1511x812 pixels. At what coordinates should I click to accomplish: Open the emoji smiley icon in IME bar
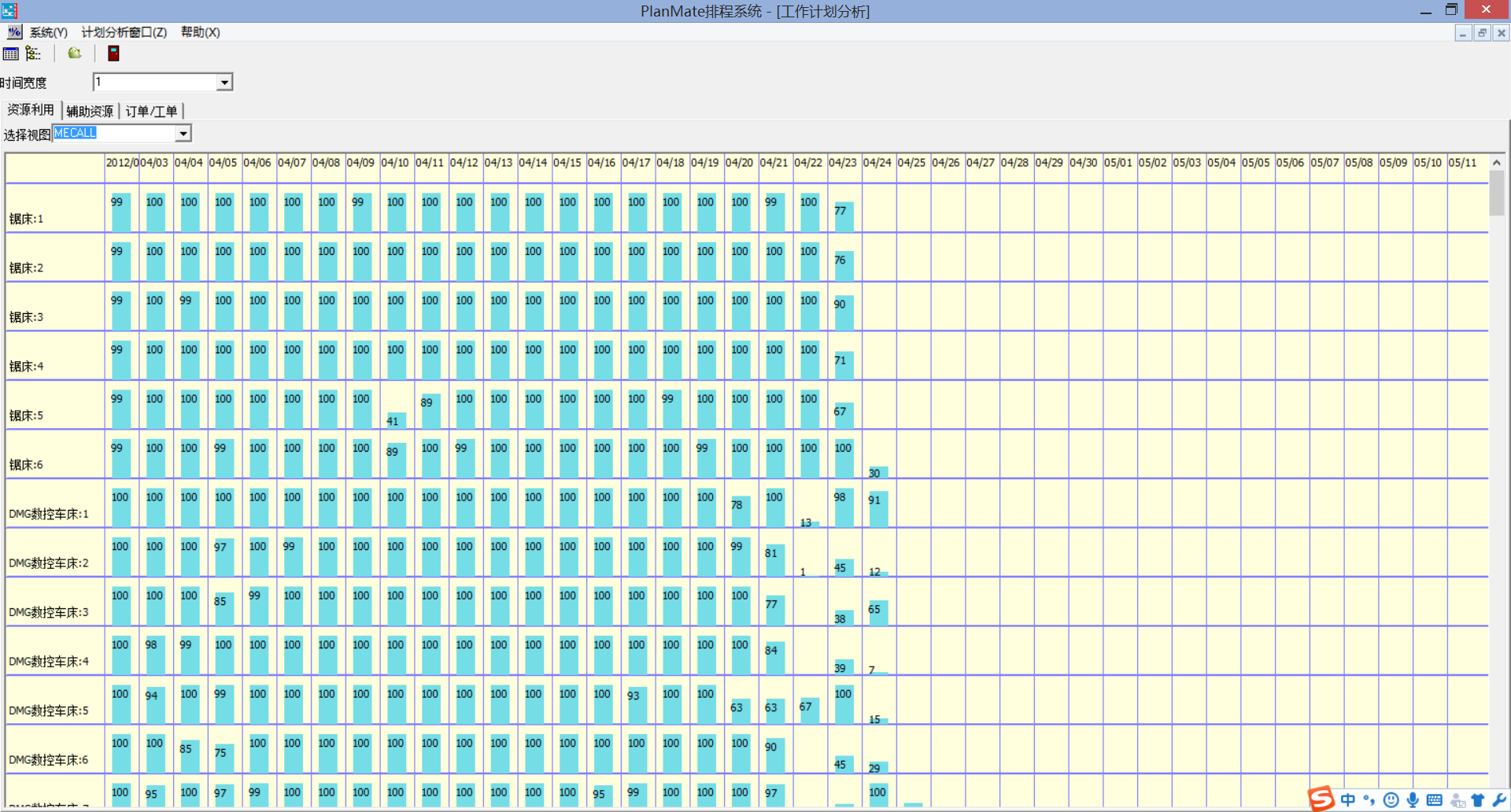(1391, 800)
